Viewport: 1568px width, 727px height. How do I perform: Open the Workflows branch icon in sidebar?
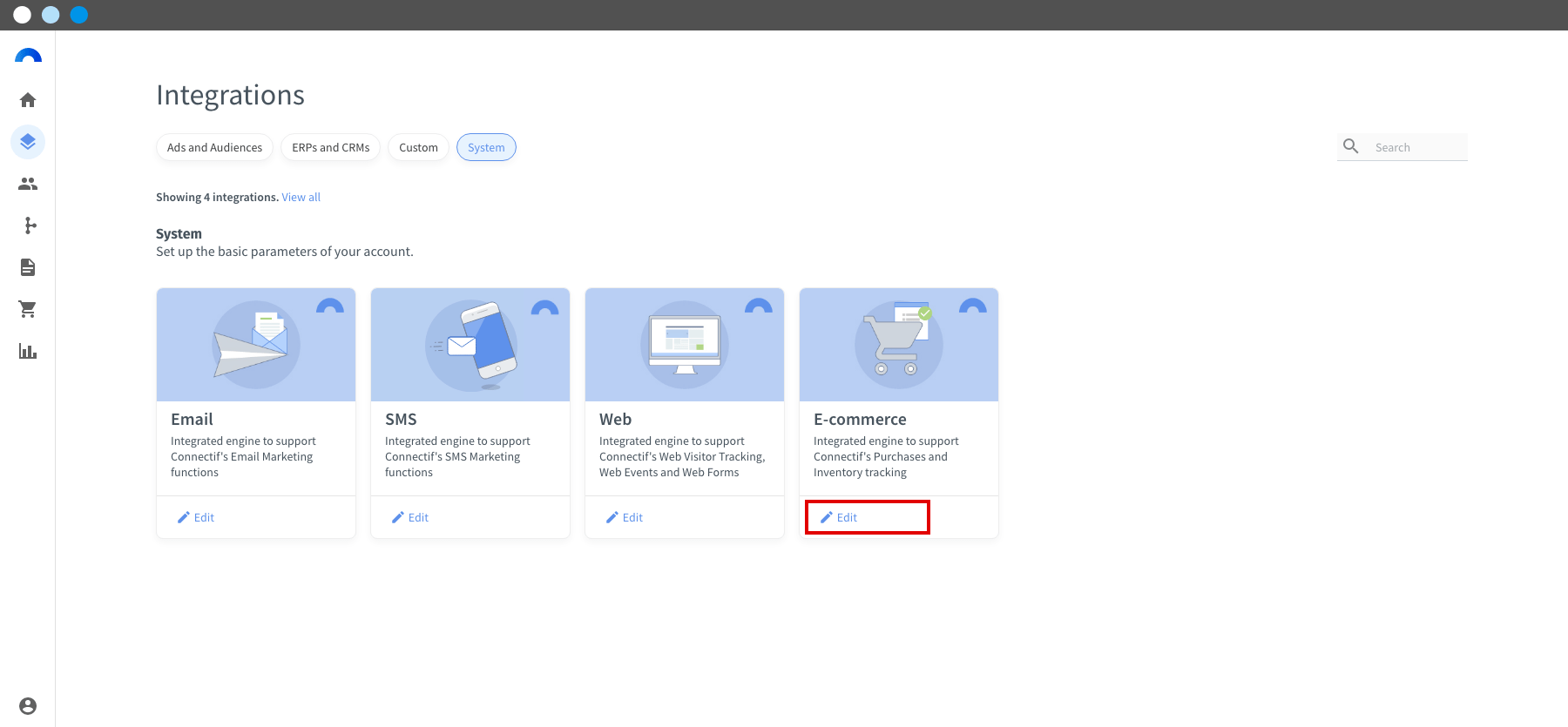coord(30,226)
